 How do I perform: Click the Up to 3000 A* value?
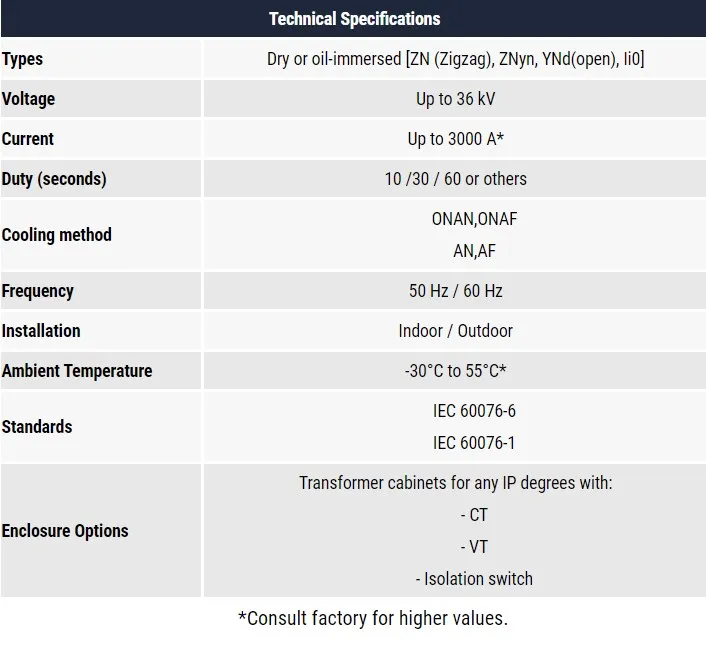click(x=455, y=139)
